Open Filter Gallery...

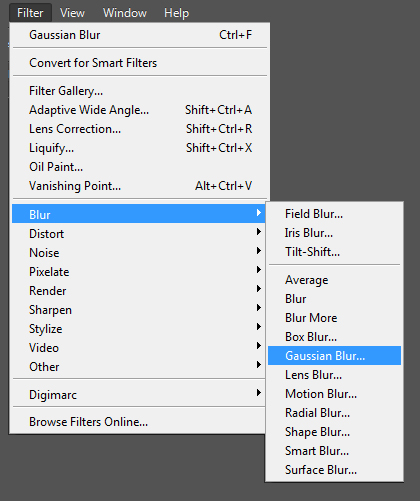pos(140,91)
